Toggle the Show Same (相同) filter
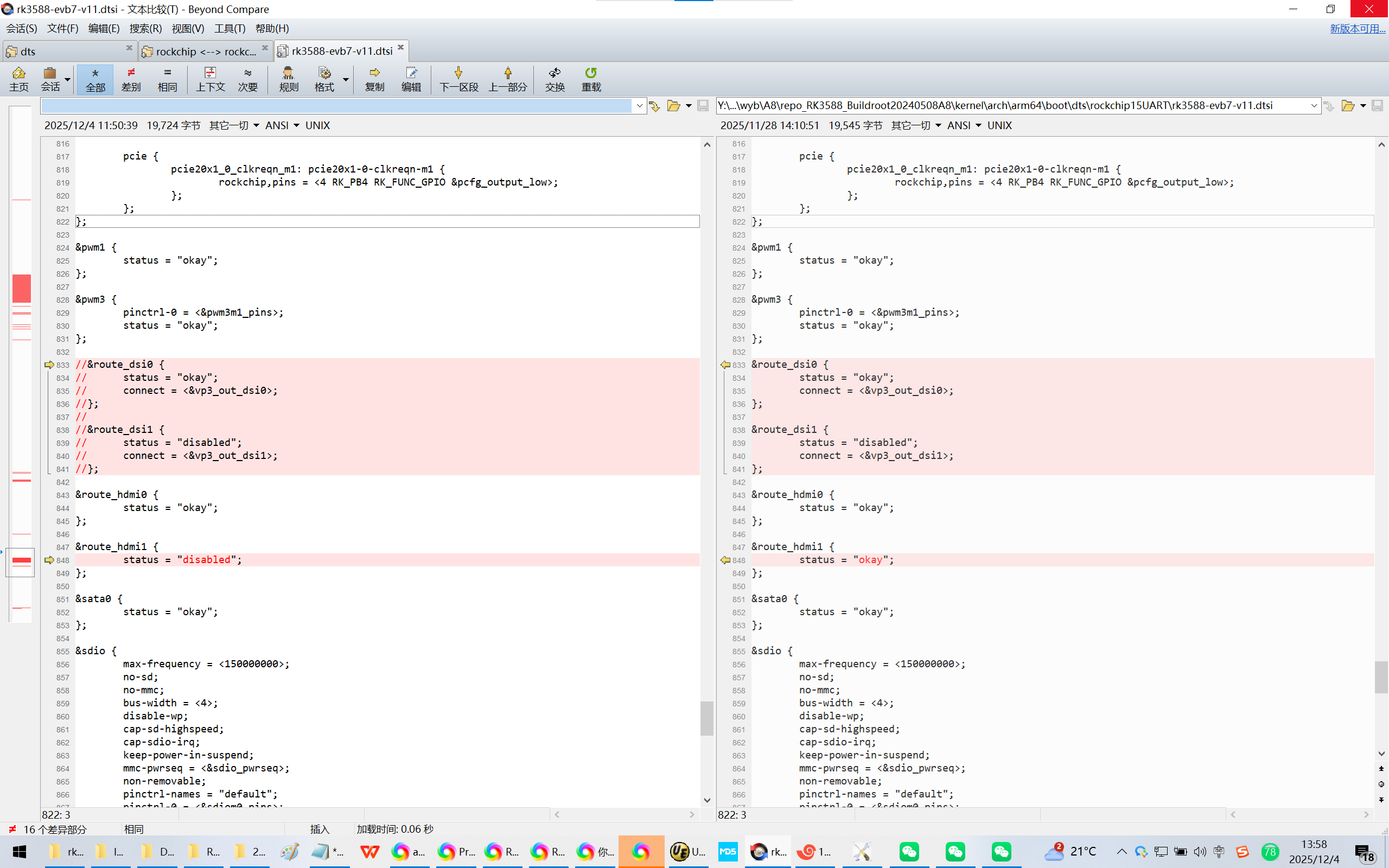The width and height of the screenshot is (1389, 868). [167, 79]
